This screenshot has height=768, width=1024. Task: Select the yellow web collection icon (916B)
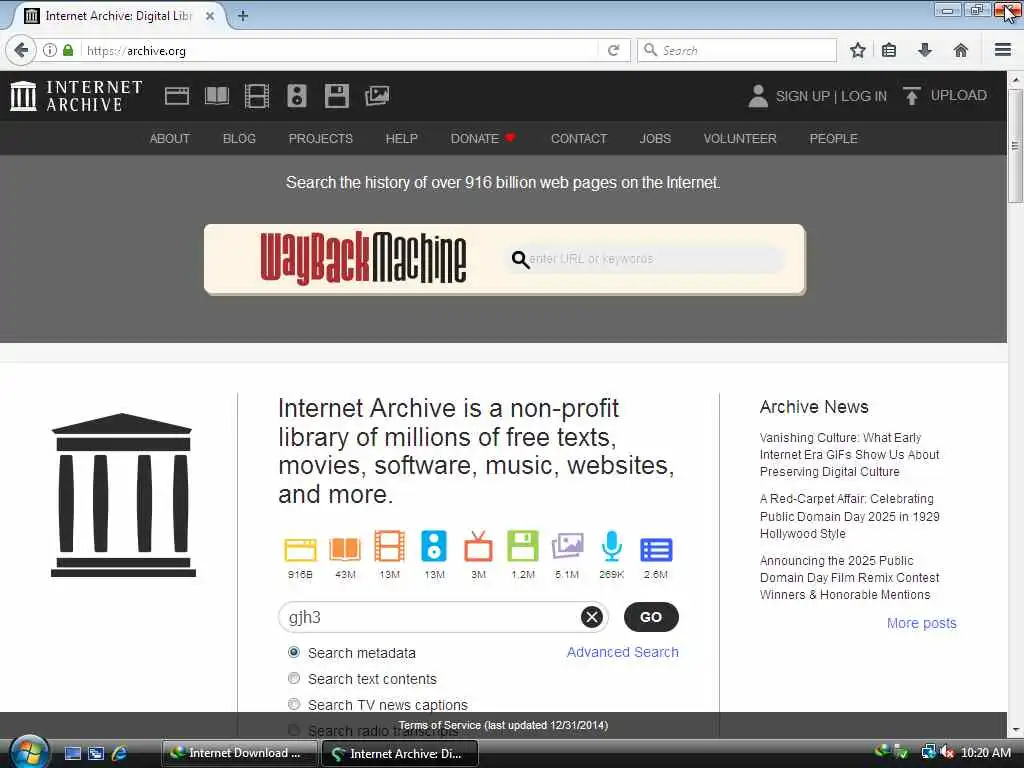[300, 549]
